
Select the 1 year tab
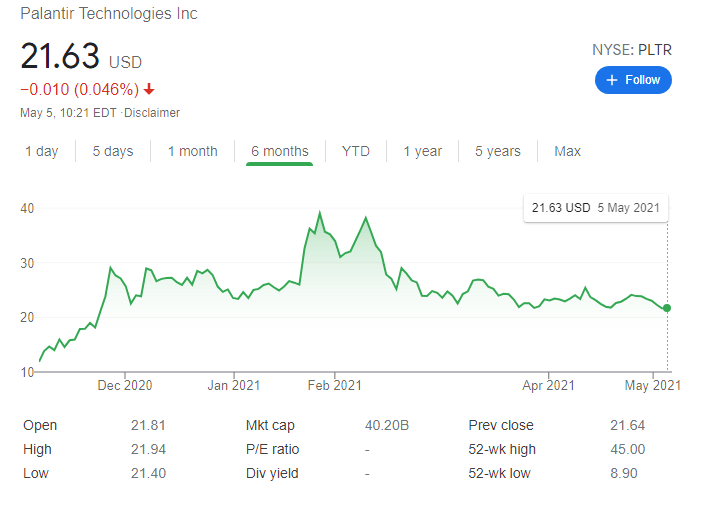[x=422, y=151]
